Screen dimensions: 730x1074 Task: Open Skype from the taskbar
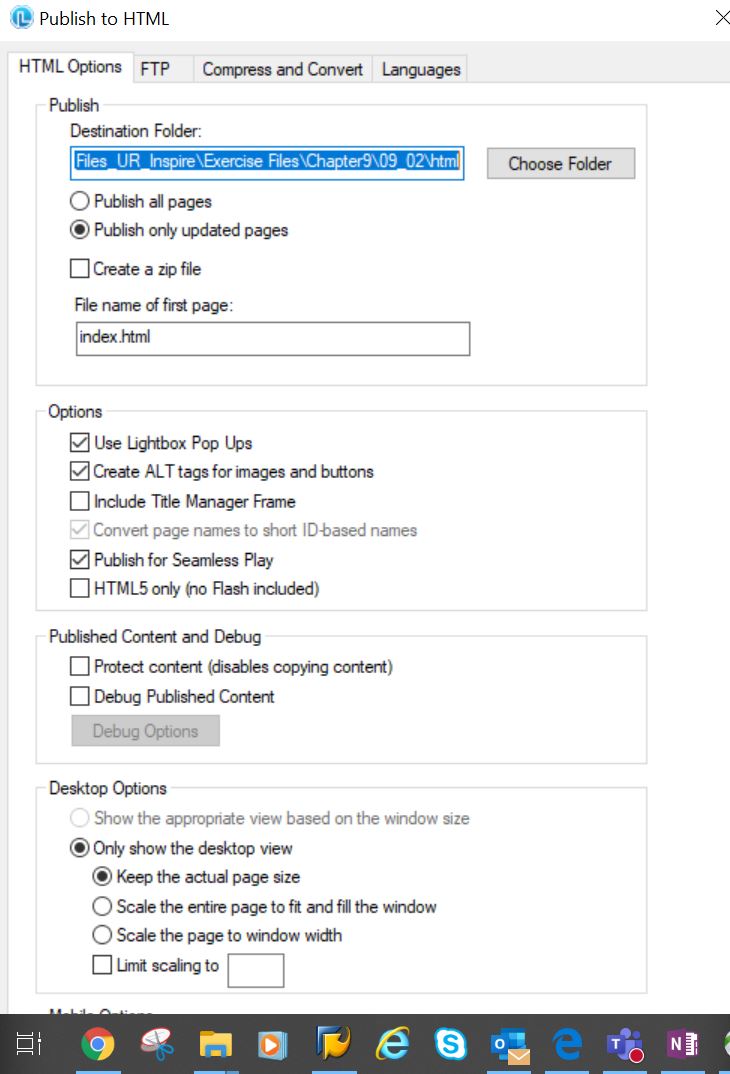451,1044
